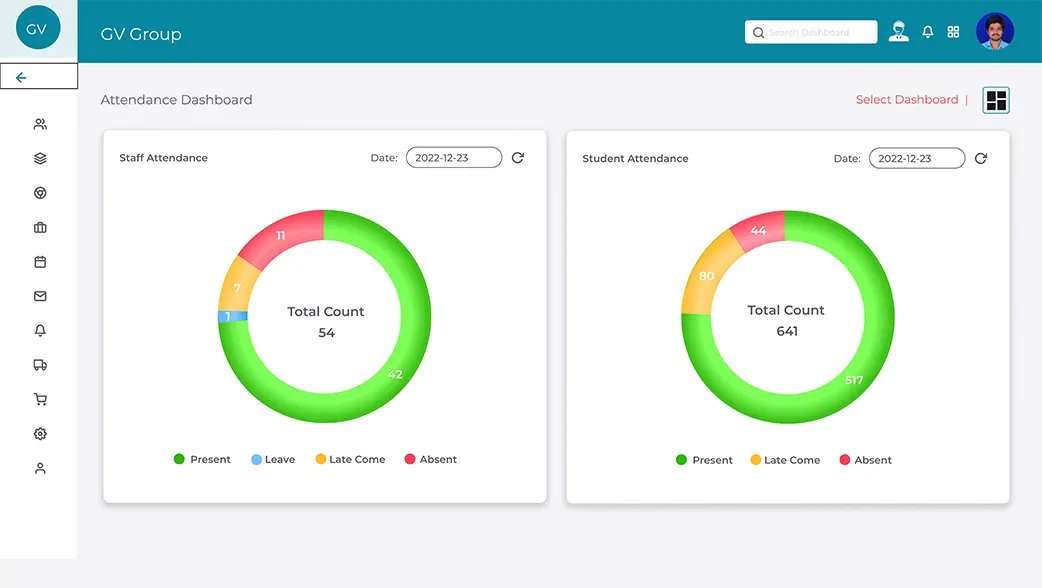The image size is (1042, 588).
Task: Open the mail envelope sidebar icon
Action: pos(40,296)
